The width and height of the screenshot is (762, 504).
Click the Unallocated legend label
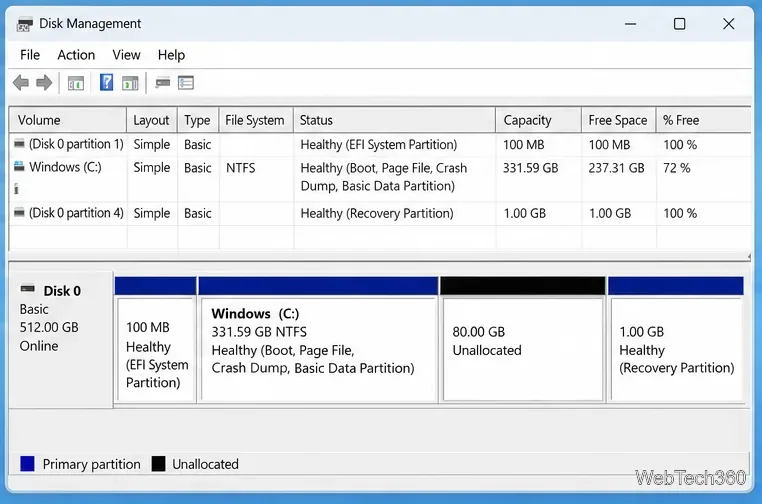click(205, 464)
